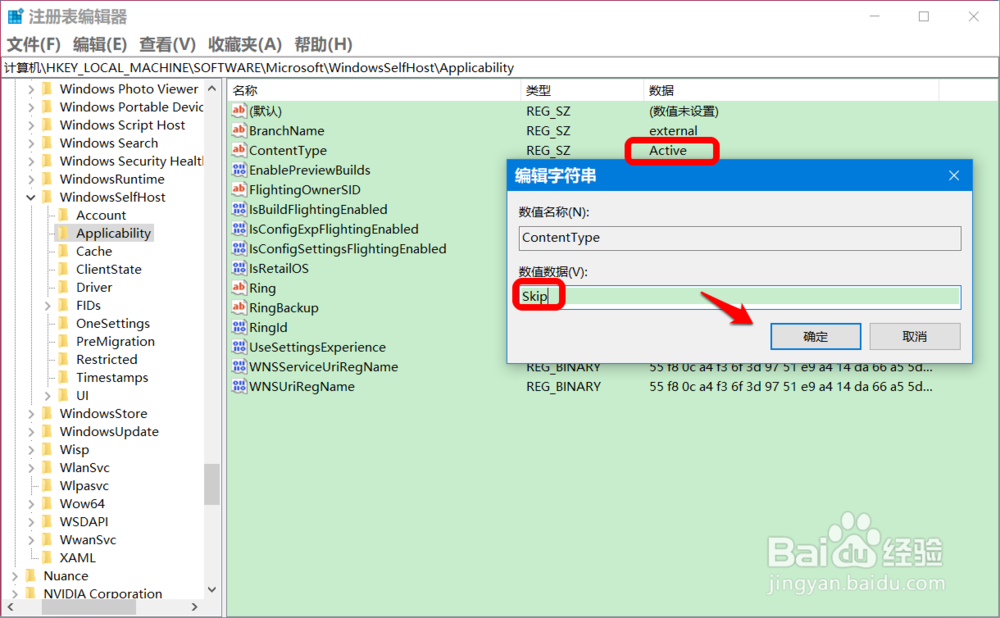Click the 数值数据 input field containing Skip
1000x618 pixels.
click(x=740, y=297)
